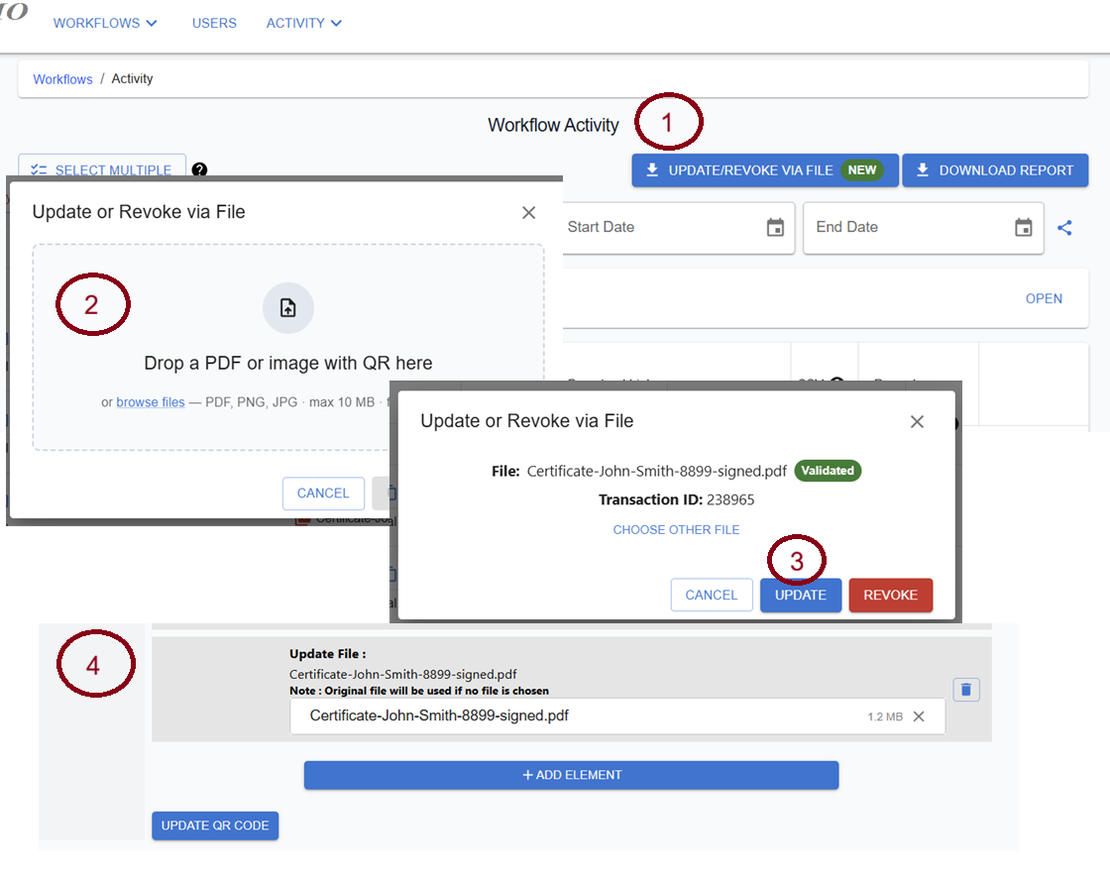
Task: Click CANCEL in the file drop dialog
Action: [323, 494]
